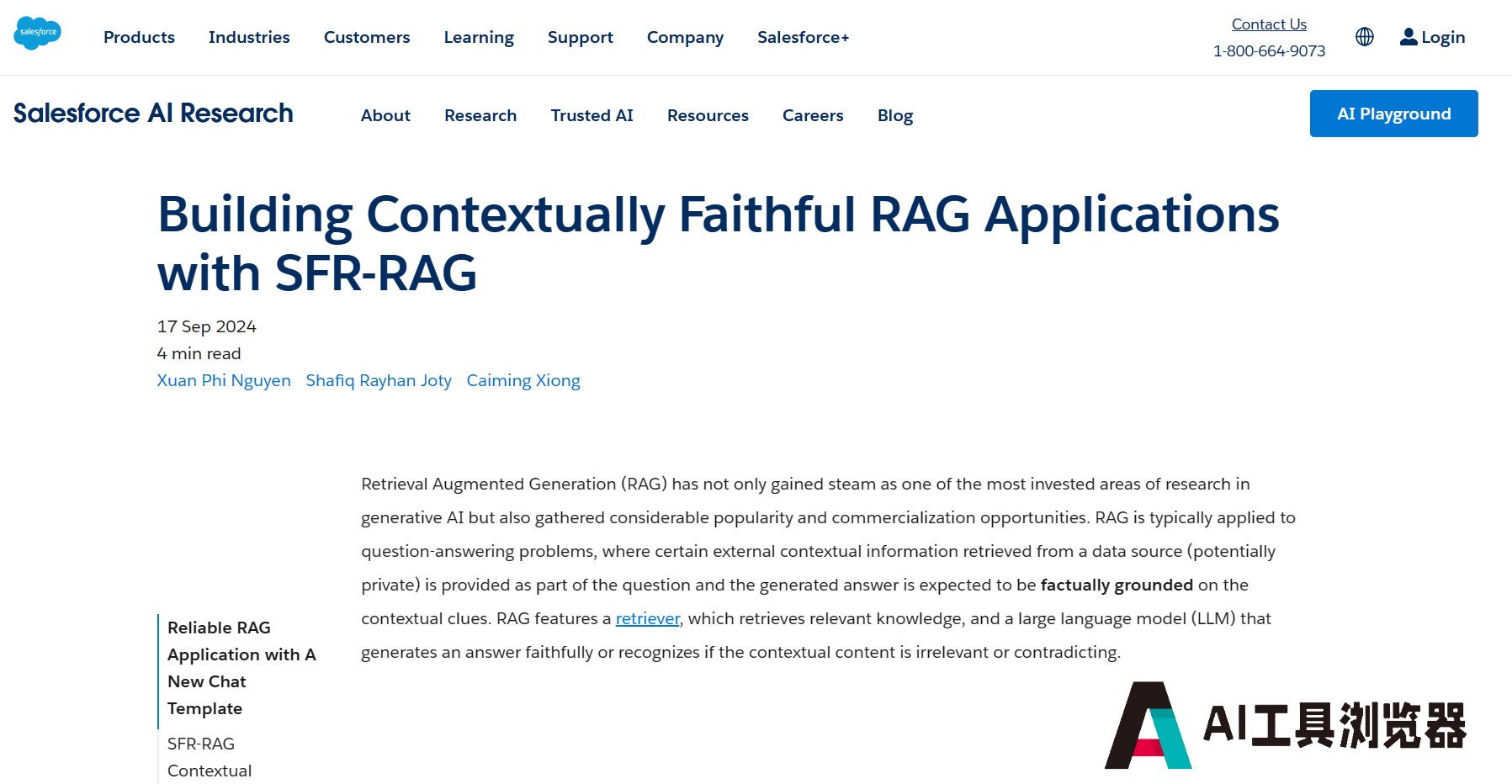The height and width of the screenshot is (784, 1512).
Task: View author Caiming Xiong
Action: click(x=523, y=380)
